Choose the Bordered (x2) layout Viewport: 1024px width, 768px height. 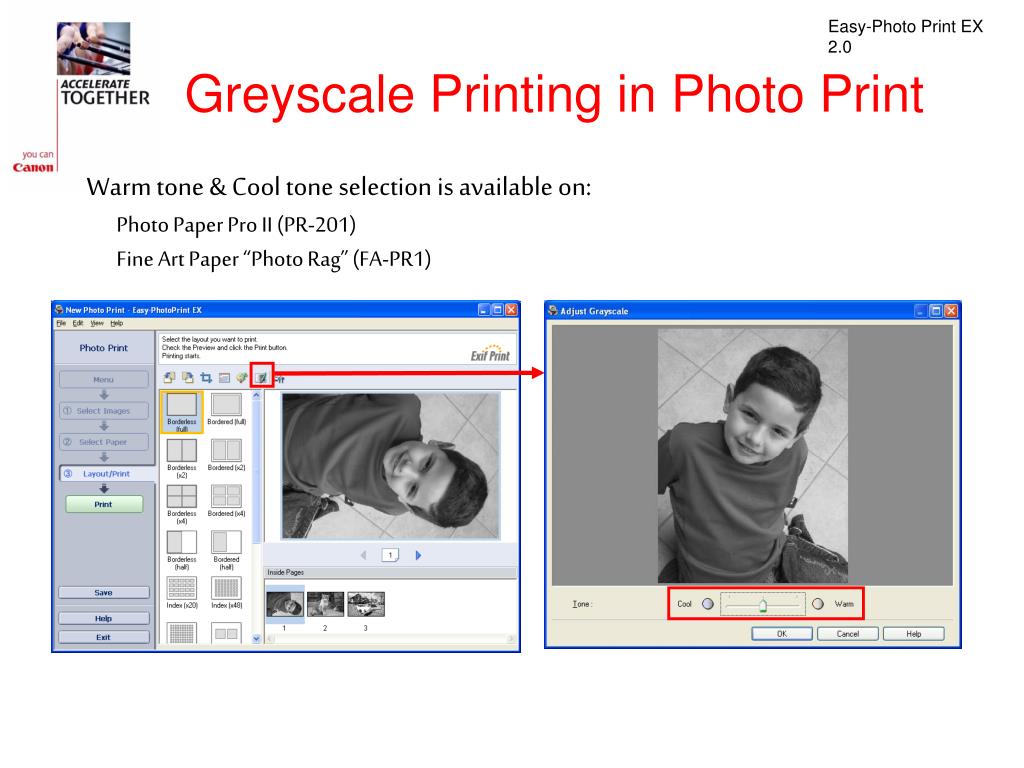coord(227,455)
